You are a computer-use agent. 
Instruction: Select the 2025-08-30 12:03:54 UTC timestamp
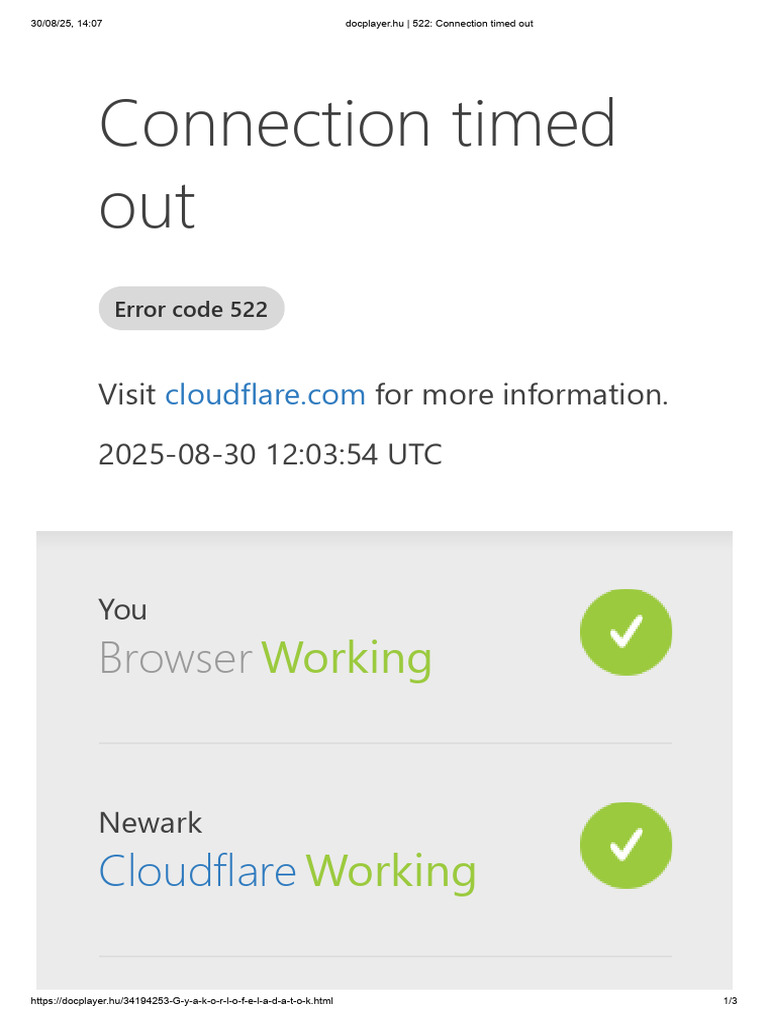pos(270,454)
